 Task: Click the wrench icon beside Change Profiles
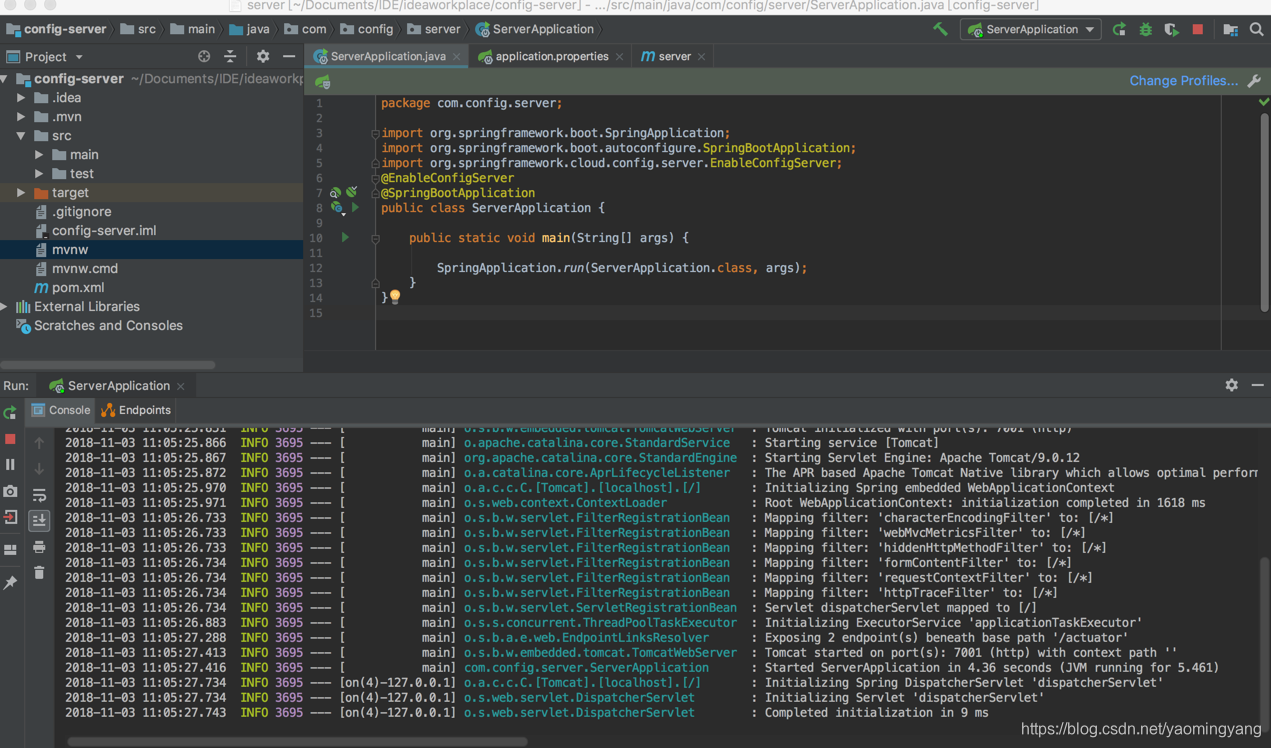tap(1254, 81)
